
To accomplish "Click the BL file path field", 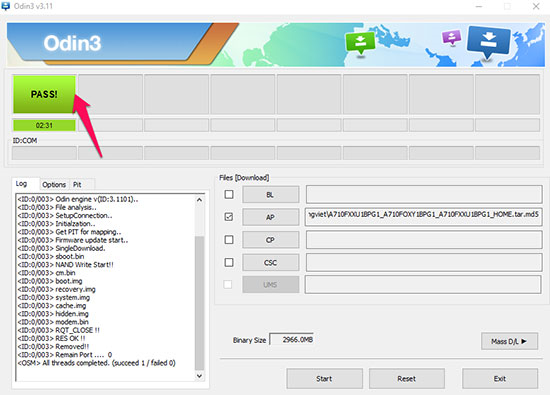I will [424, 194].
